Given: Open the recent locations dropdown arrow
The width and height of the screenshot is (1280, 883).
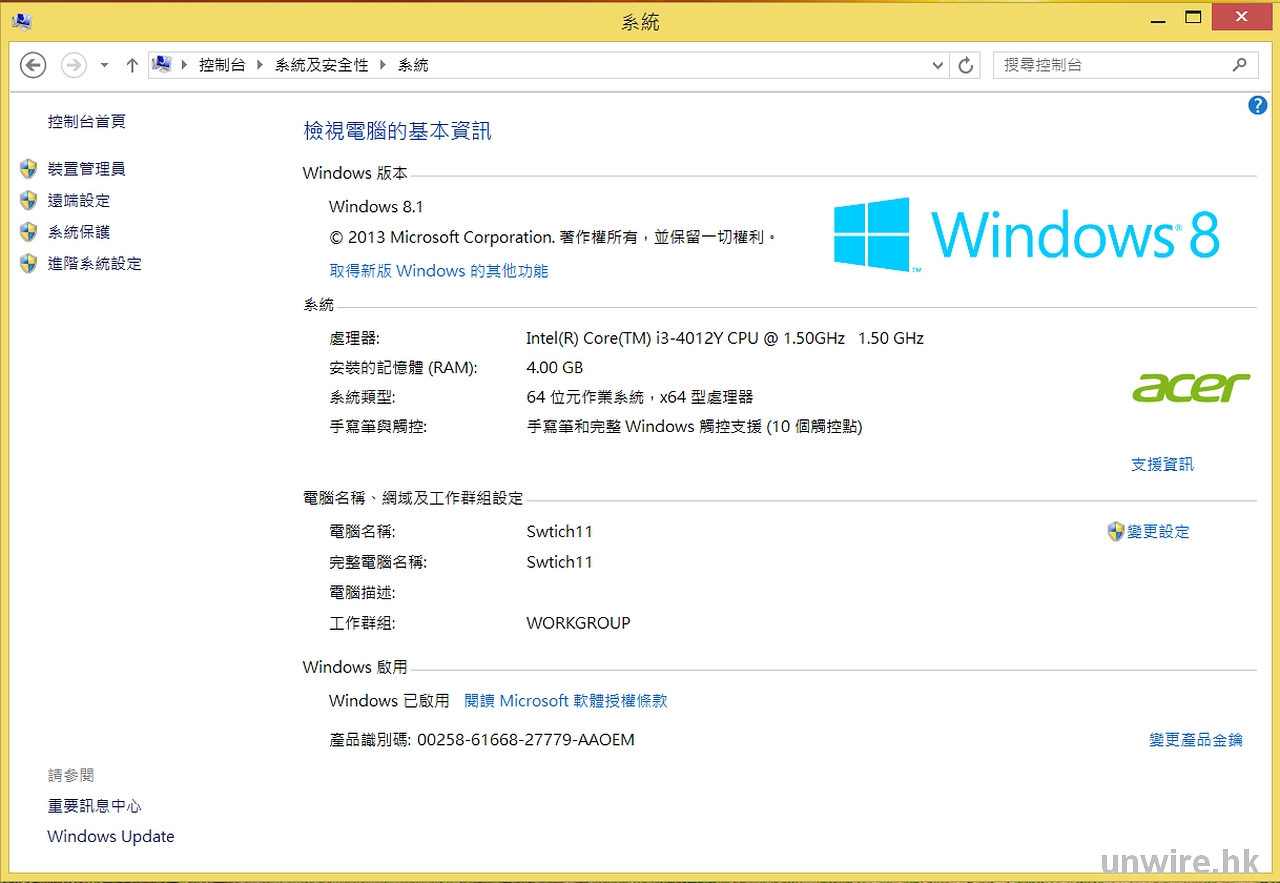Looking at the screenshot, I should [104, 65].
